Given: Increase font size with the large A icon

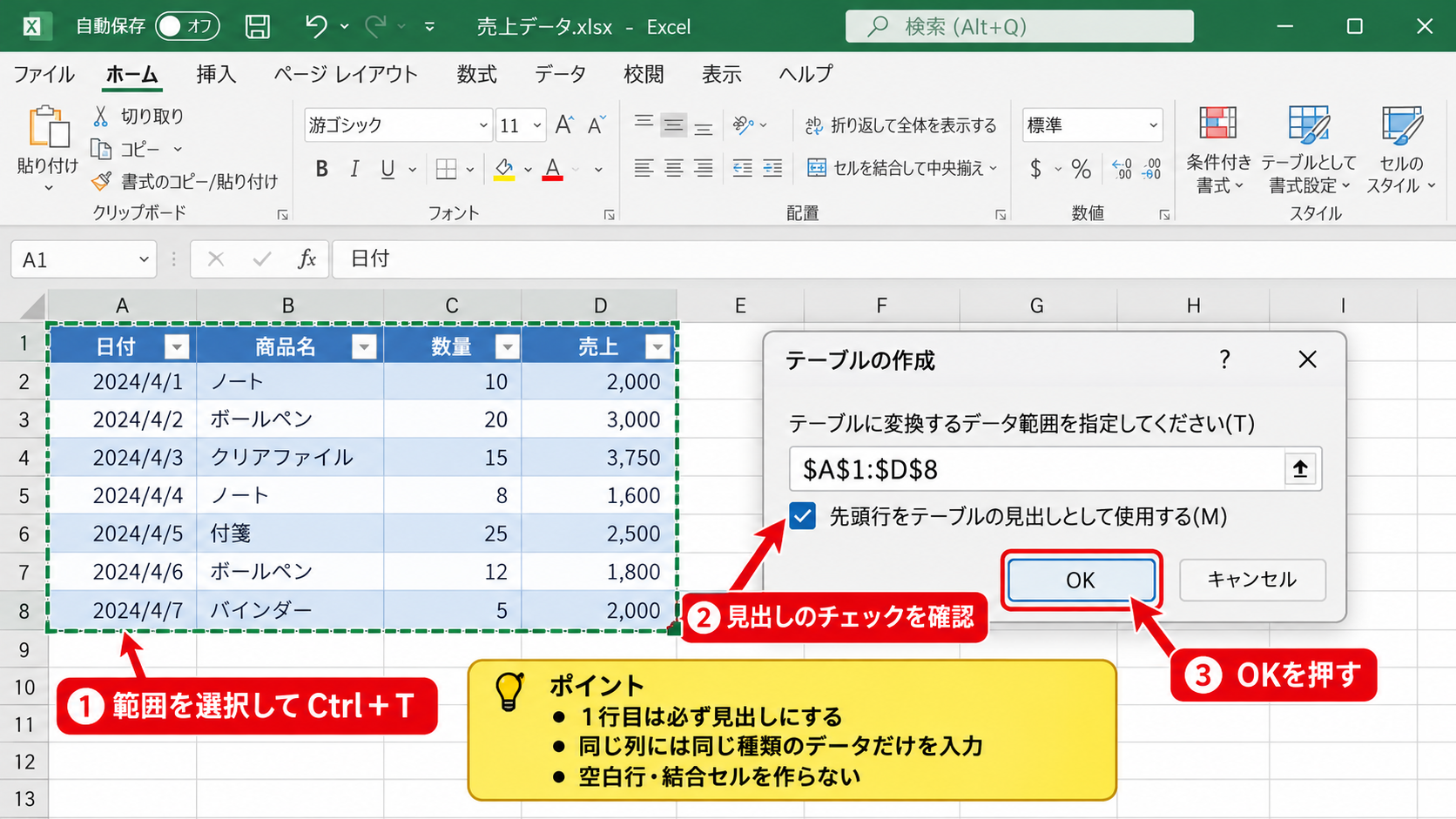Looking at the screenshot, I should [x=564, y=125].
